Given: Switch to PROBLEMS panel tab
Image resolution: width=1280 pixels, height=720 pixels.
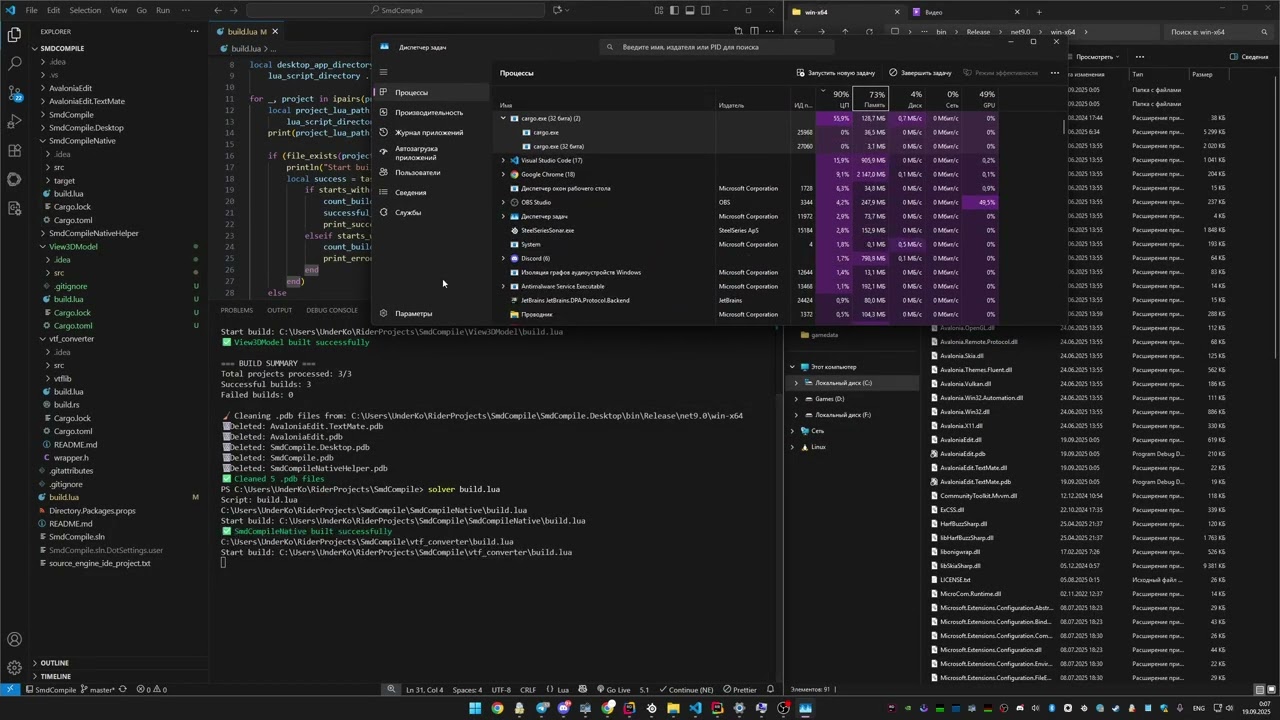Looking at the screenshot, I should tap(237, 310).
